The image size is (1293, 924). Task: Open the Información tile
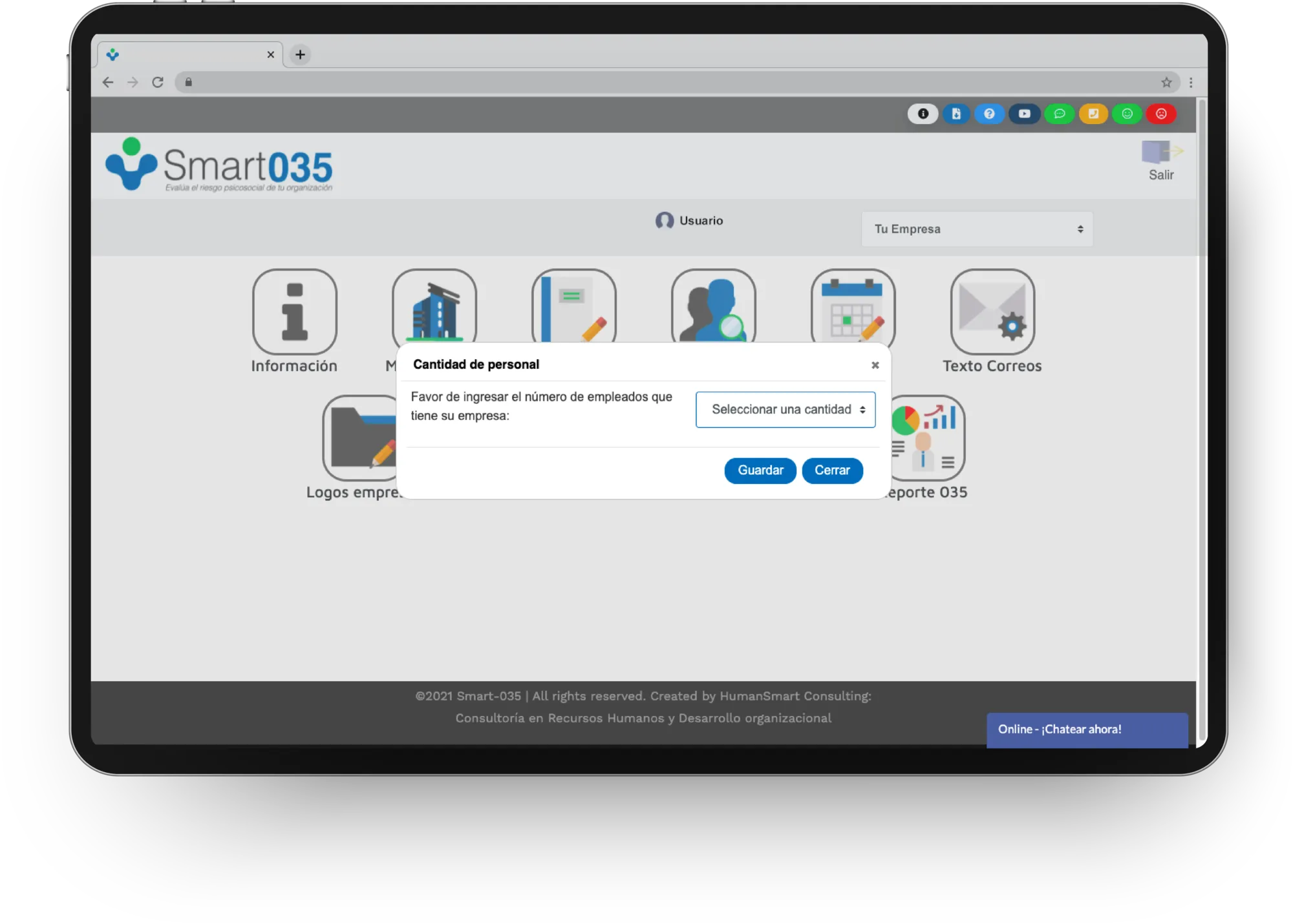[x=295, y=312]
